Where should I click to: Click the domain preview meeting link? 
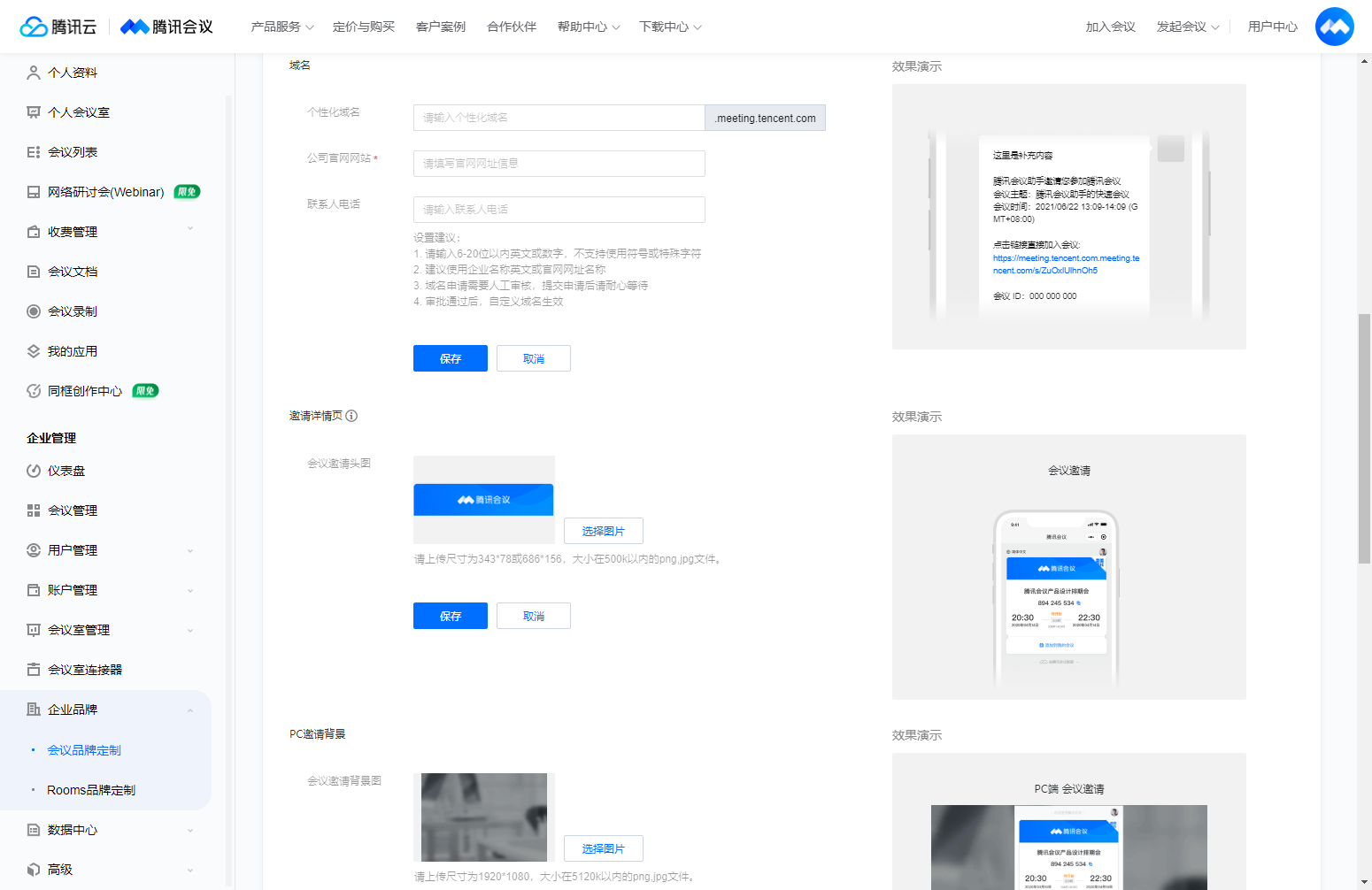tap(1066, 265)
